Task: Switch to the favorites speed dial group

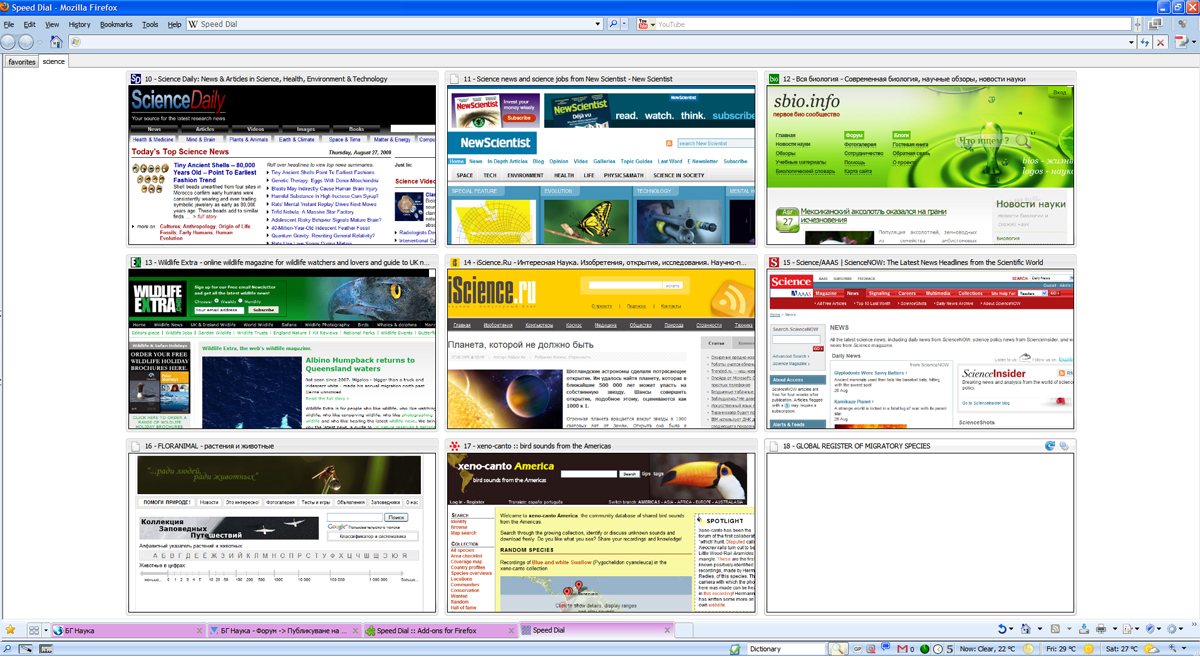Action: tap(22, 61)
